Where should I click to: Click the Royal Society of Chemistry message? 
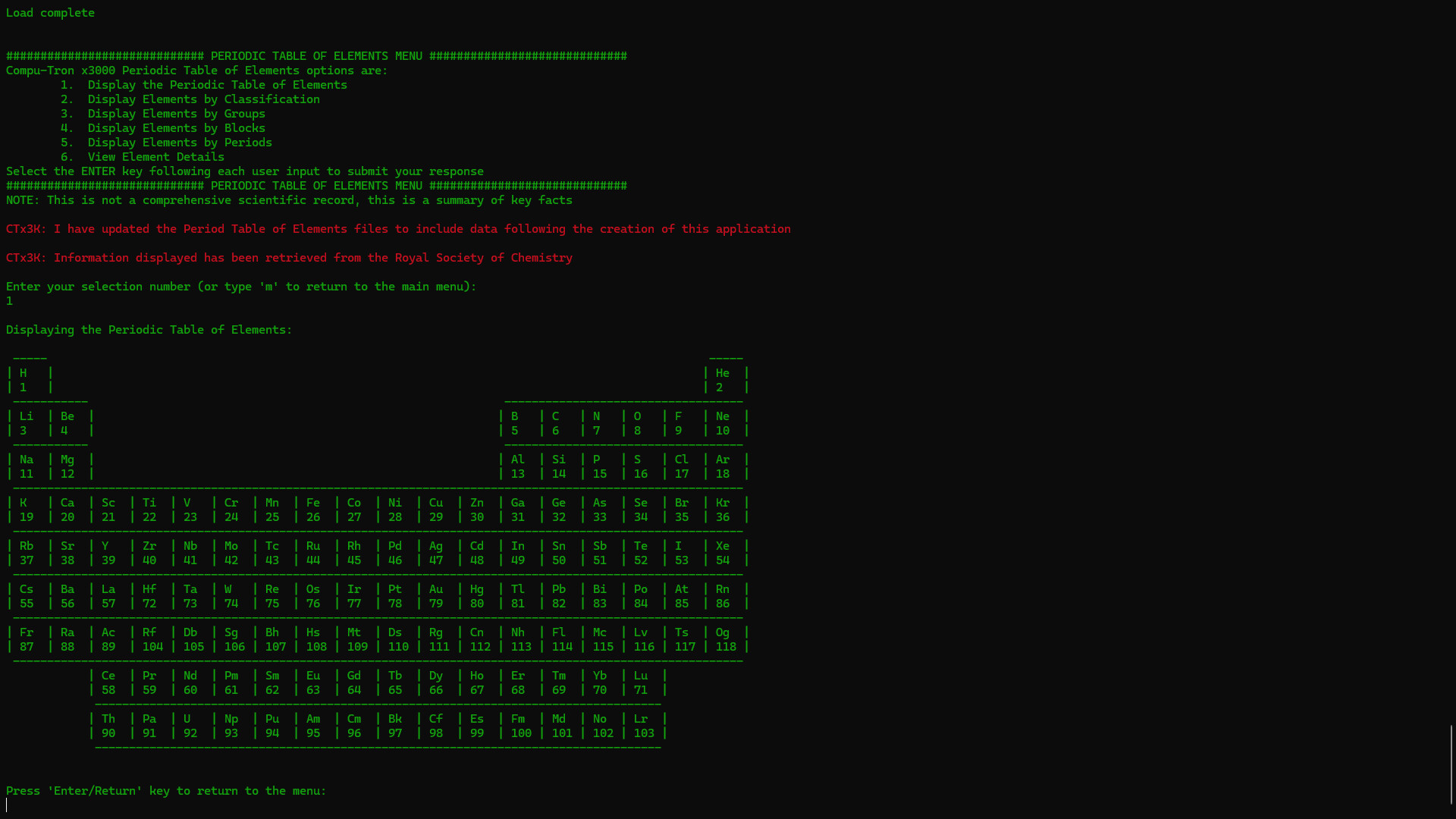click(290, 257)
